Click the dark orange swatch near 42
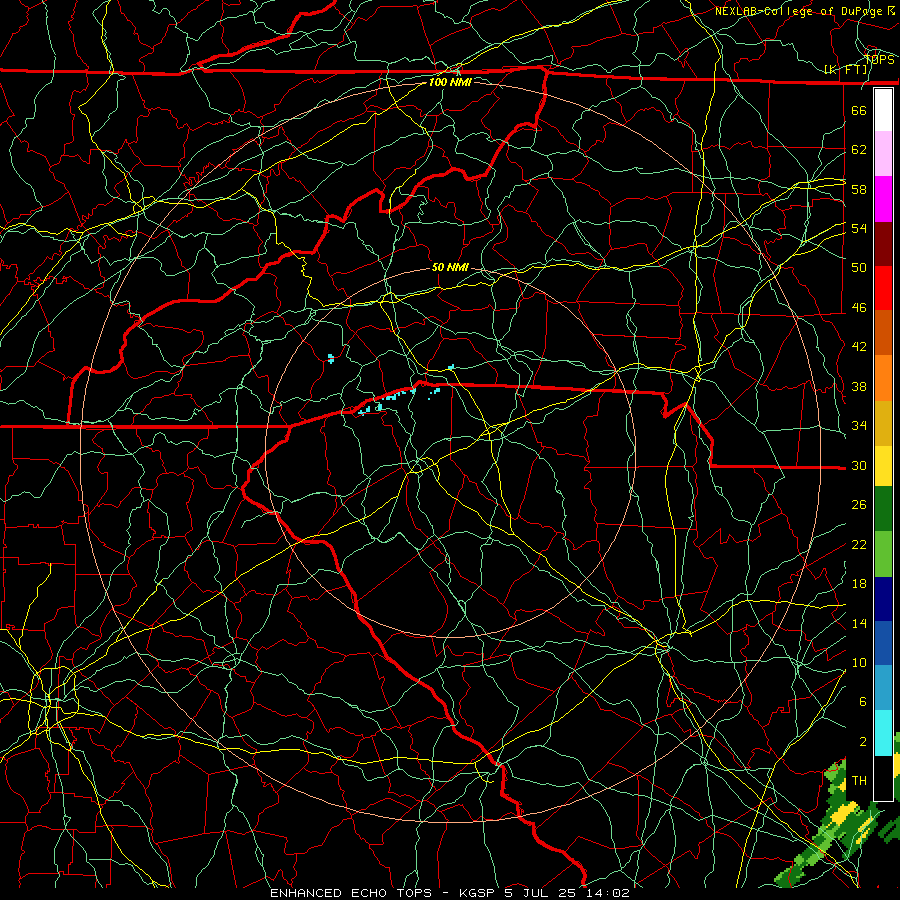The width and height of the screenshot is (900, 900). 883,332
